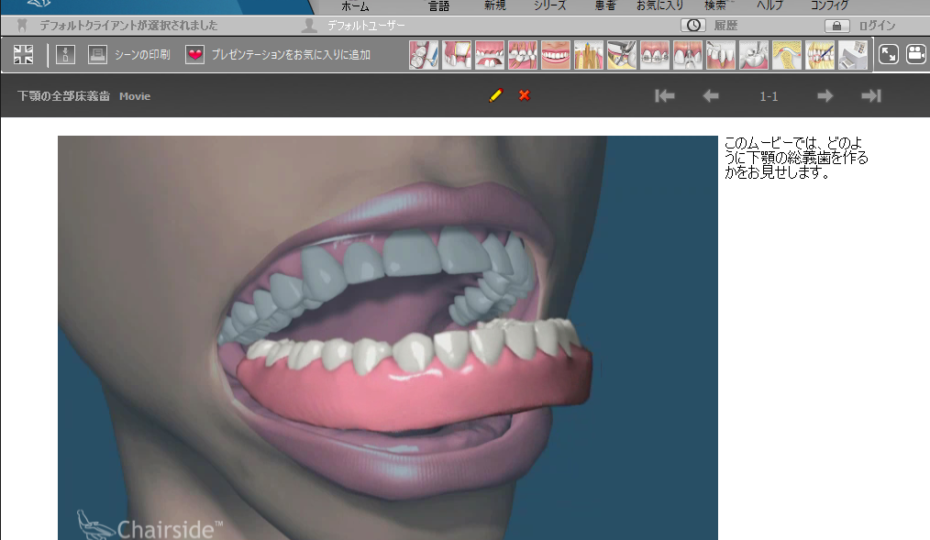Screen dimensions: 930x540
Task: Click the tooth client icon
Action: point(23,26)
